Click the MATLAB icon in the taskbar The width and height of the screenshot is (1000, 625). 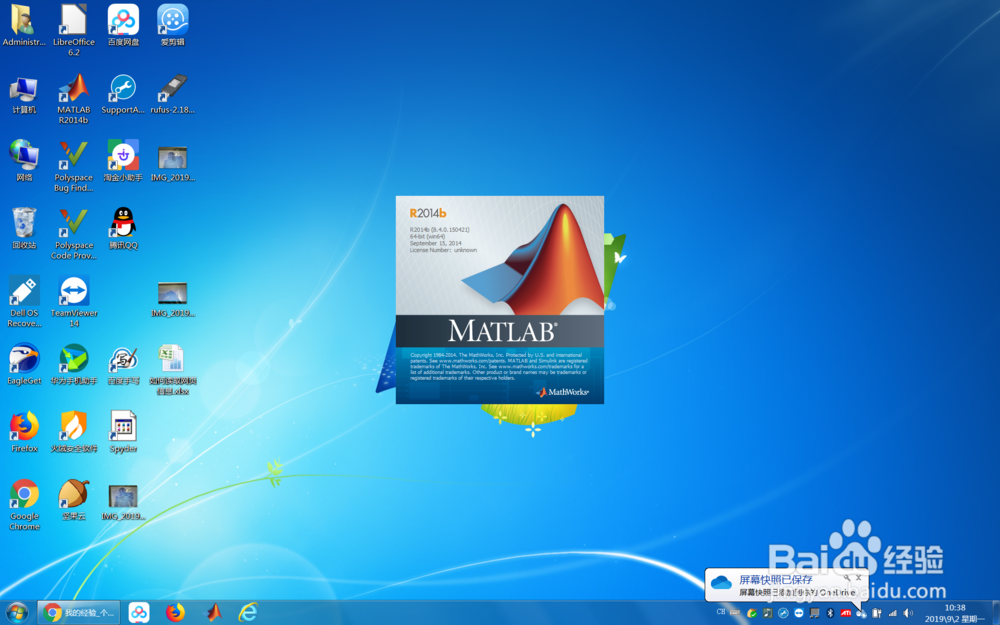pos(212,613)
